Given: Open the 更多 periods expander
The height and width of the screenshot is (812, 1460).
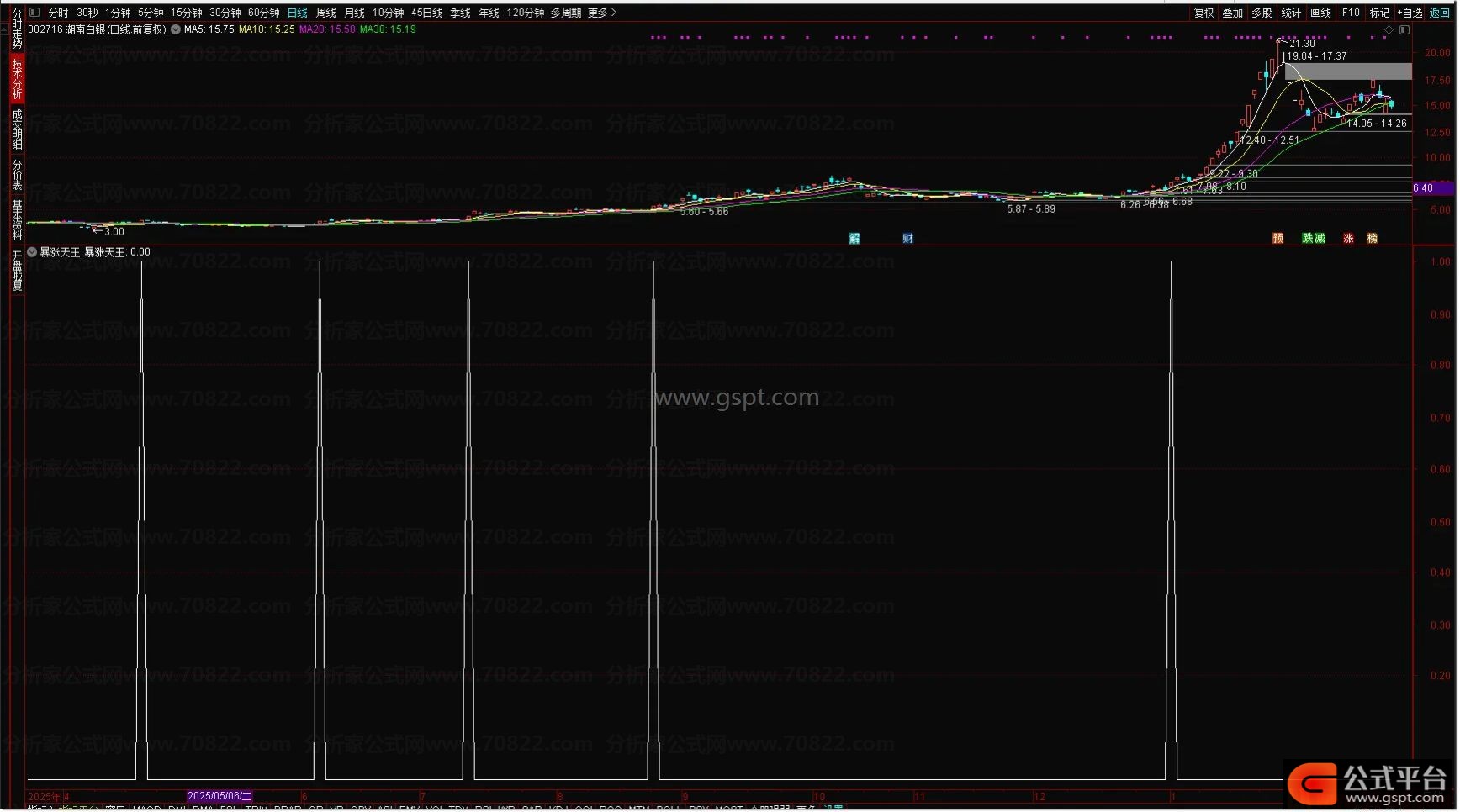Looking at the screenshot, I should 602,13.
